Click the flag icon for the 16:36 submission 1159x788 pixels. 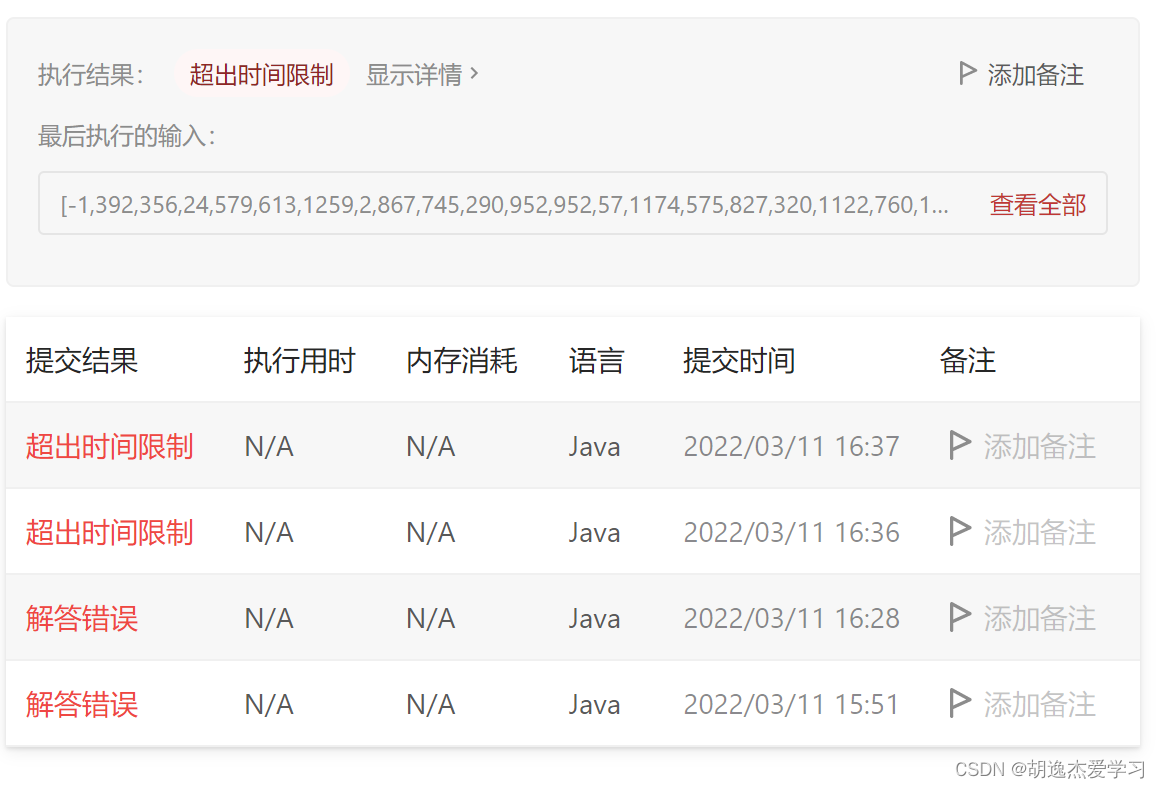[x=959, y=532]
